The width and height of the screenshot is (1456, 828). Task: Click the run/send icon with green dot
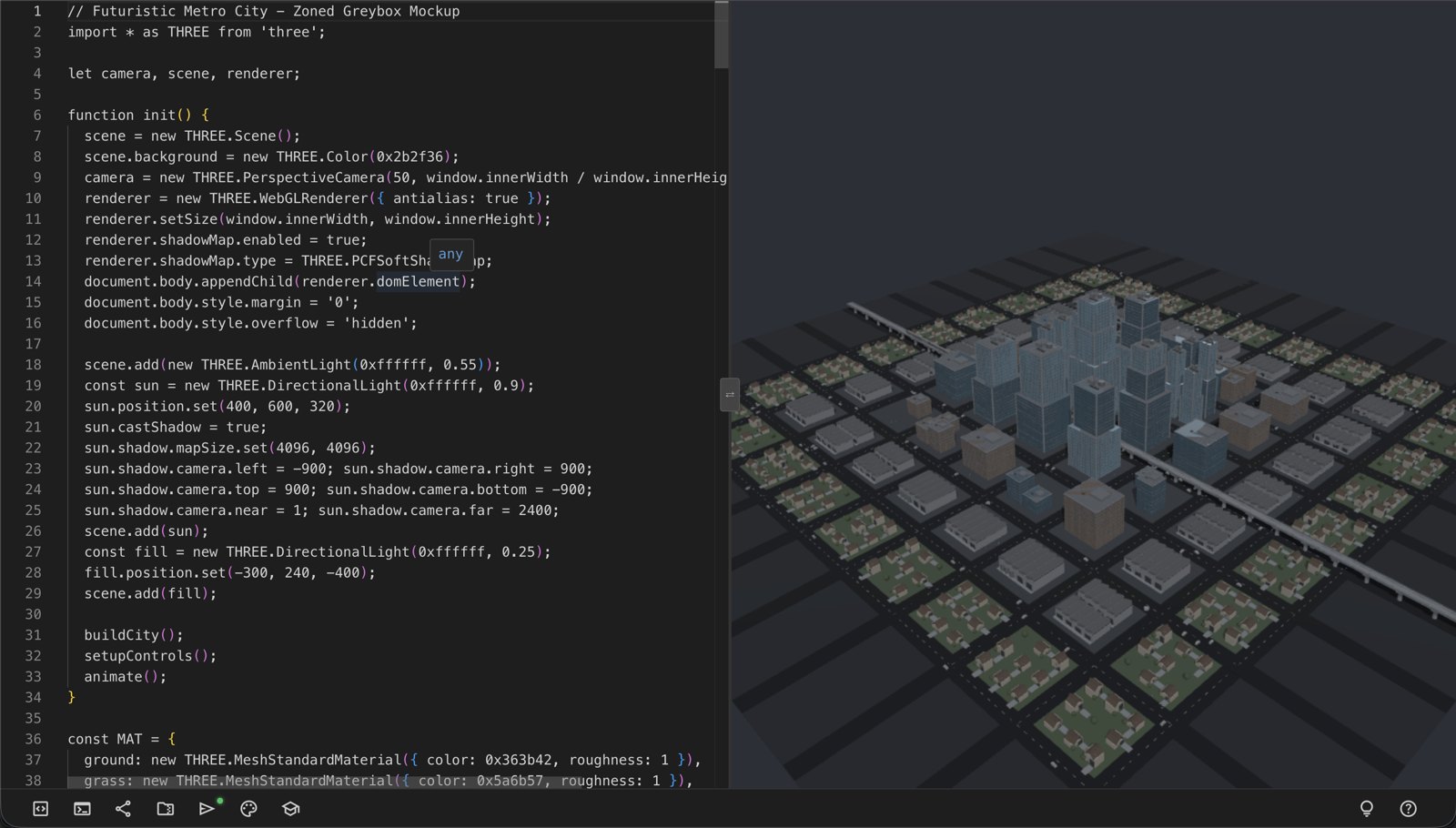(x=207, y=808)
